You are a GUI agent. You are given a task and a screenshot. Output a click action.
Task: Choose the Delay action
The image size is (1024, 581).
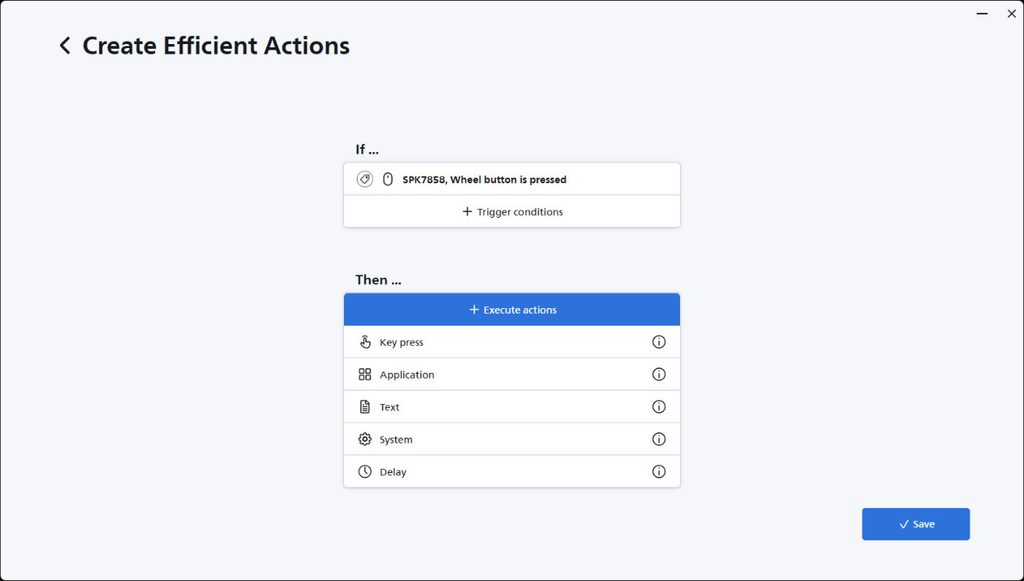tap(512, 471)
